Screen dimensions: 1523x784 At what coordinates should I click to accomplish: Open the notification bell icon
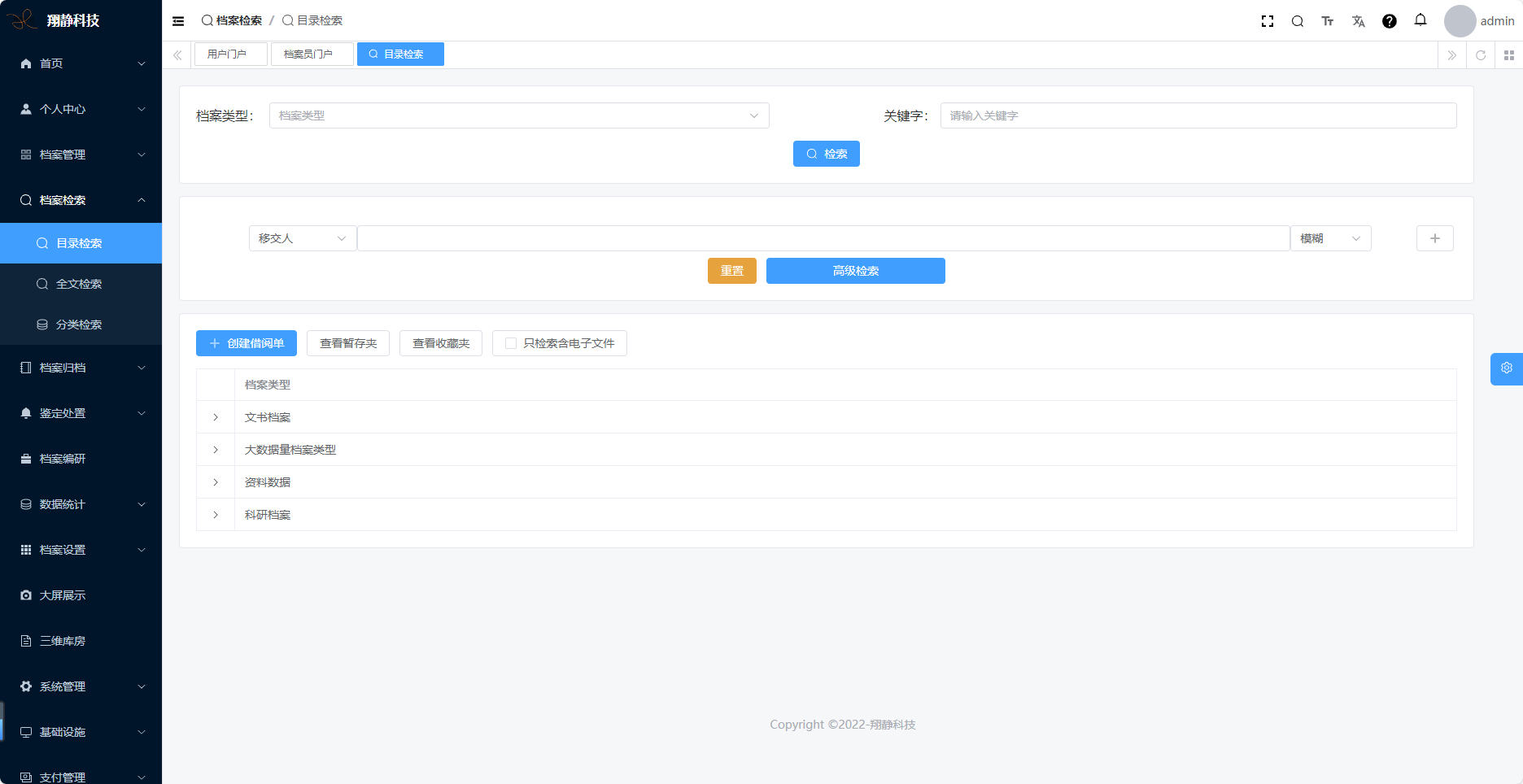tap(1420, 20)
